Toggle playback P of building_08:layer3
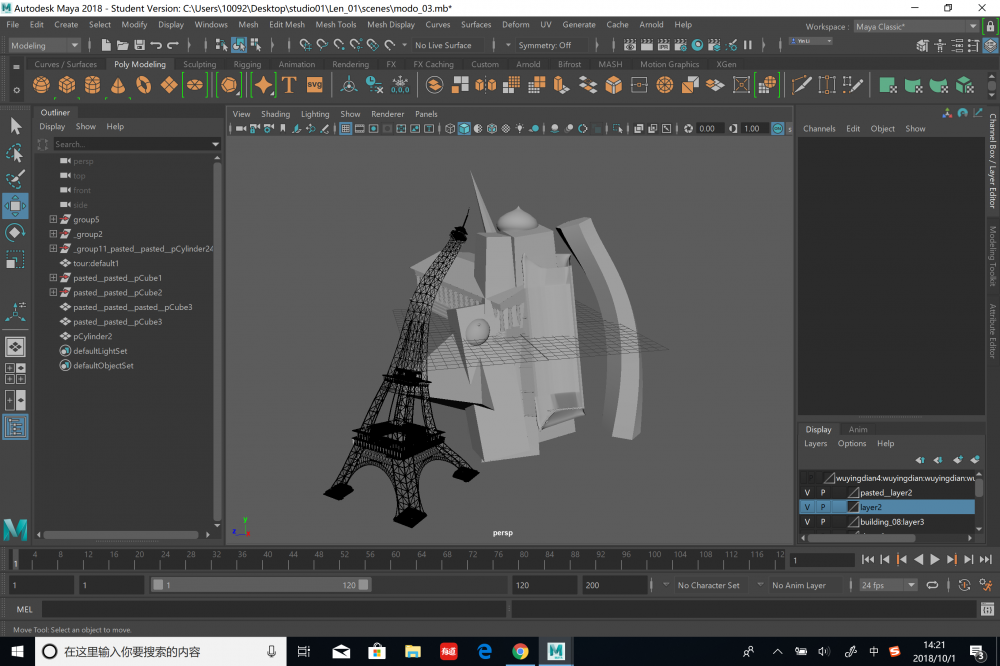1000x666 pixels. pyautogui.click(x=823, y=522)
